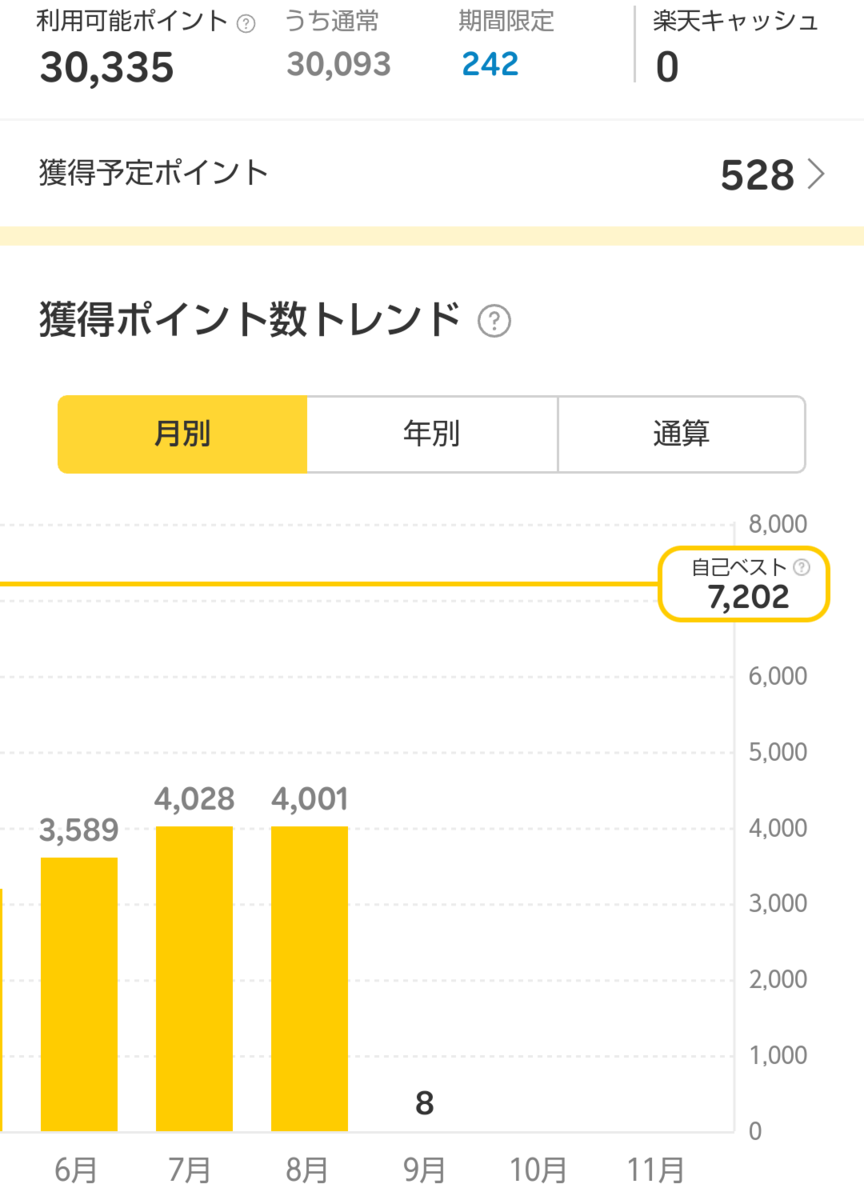Tap available points total 30,335
Screen dimensions: 864x1200
(x=107, y=68)
